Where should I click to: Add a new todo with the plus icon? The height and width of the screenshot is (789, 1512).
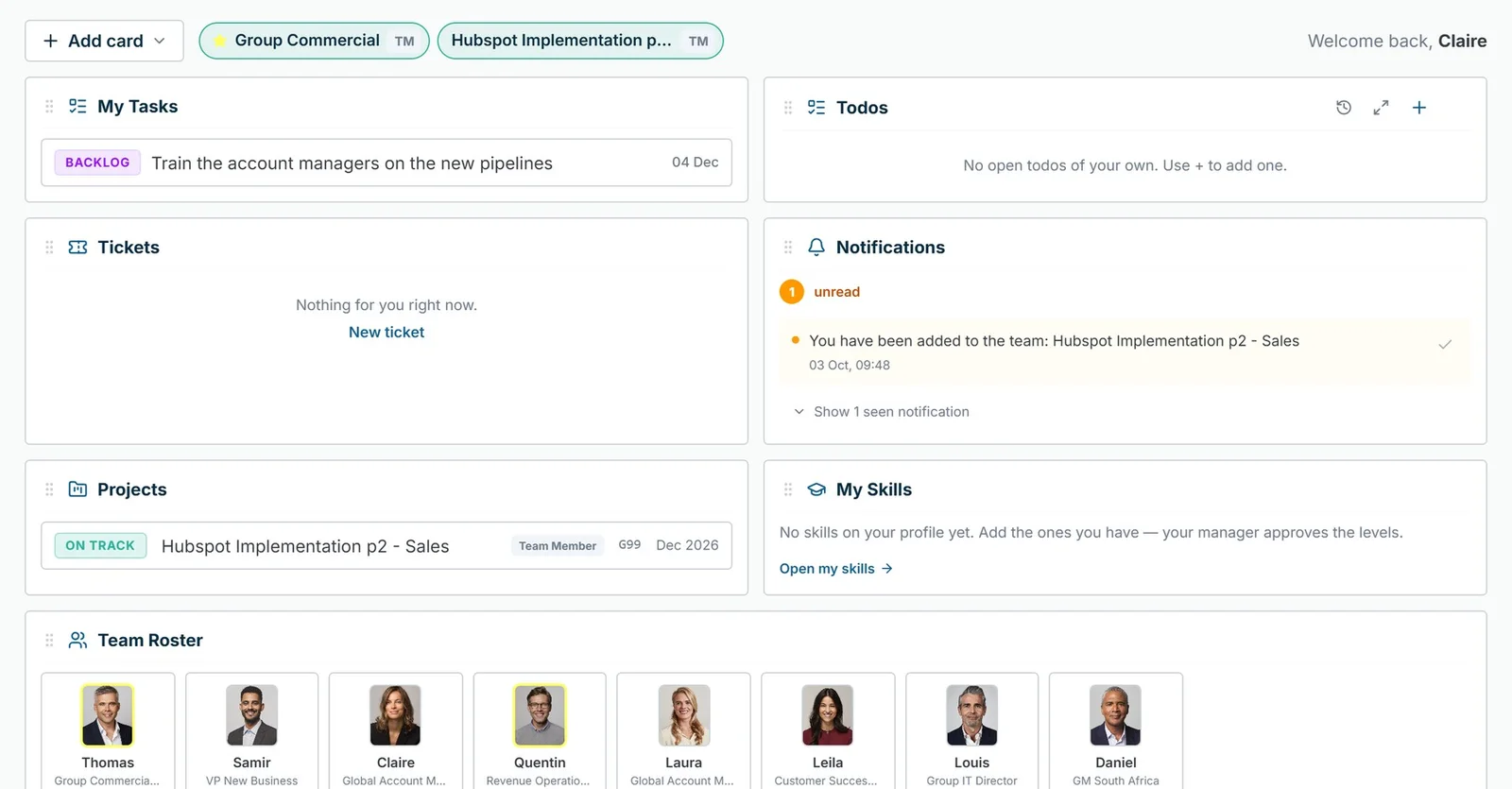[1419, 108]
